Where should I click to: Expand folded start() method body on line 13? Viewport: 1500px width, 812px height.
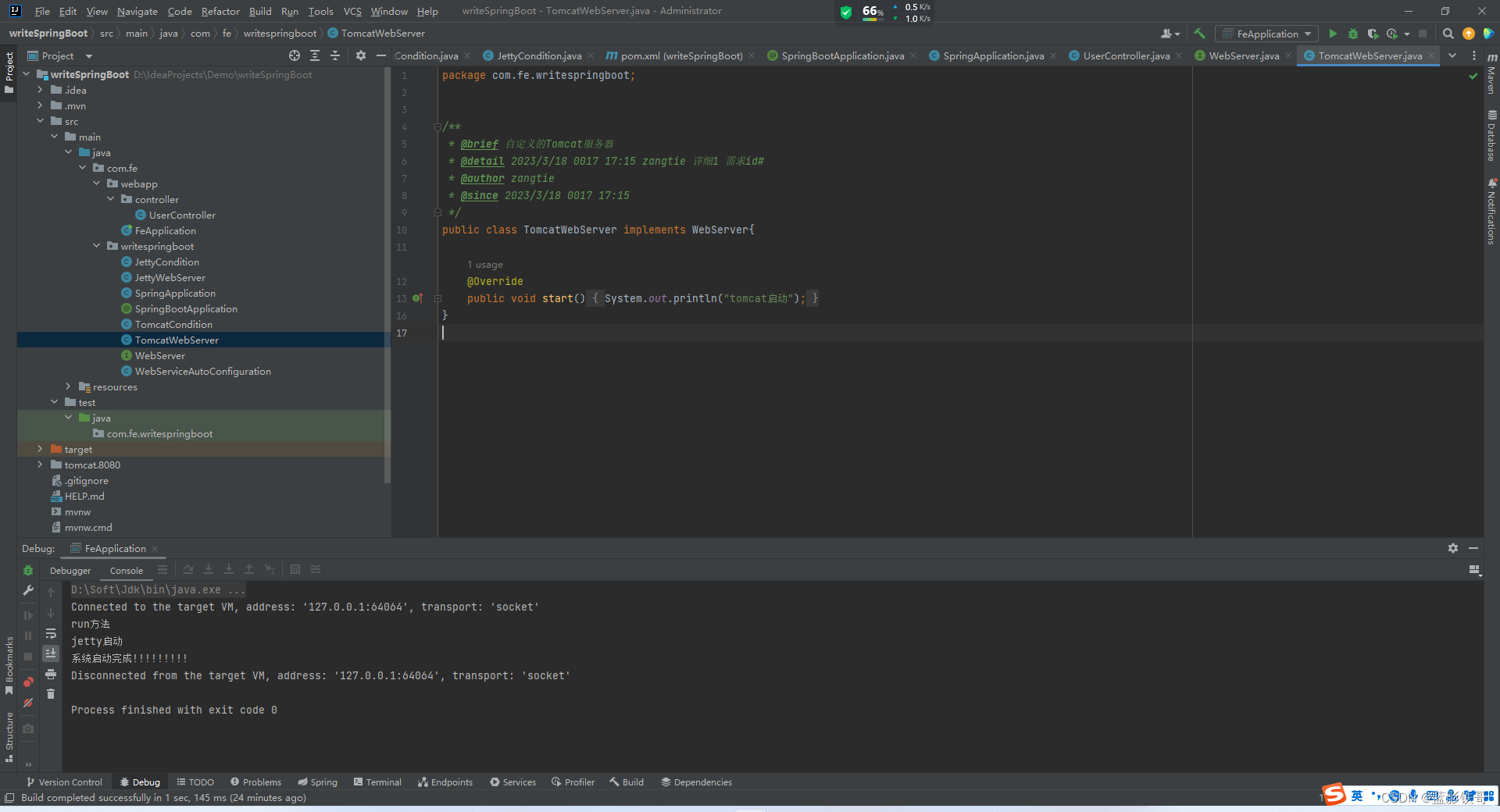(437, 298)
